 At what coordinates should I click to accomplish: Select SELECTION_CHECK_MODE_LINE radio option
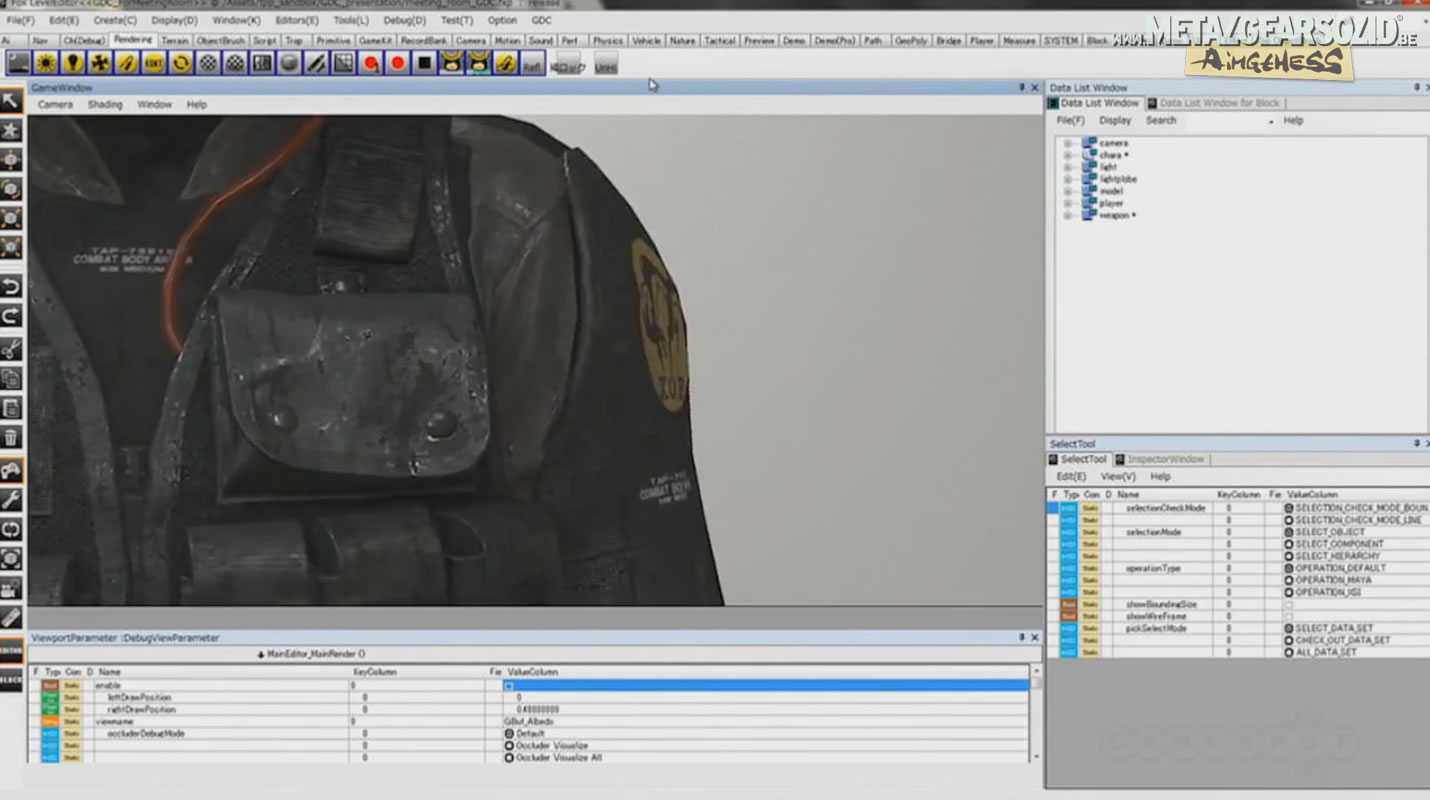1290,520
